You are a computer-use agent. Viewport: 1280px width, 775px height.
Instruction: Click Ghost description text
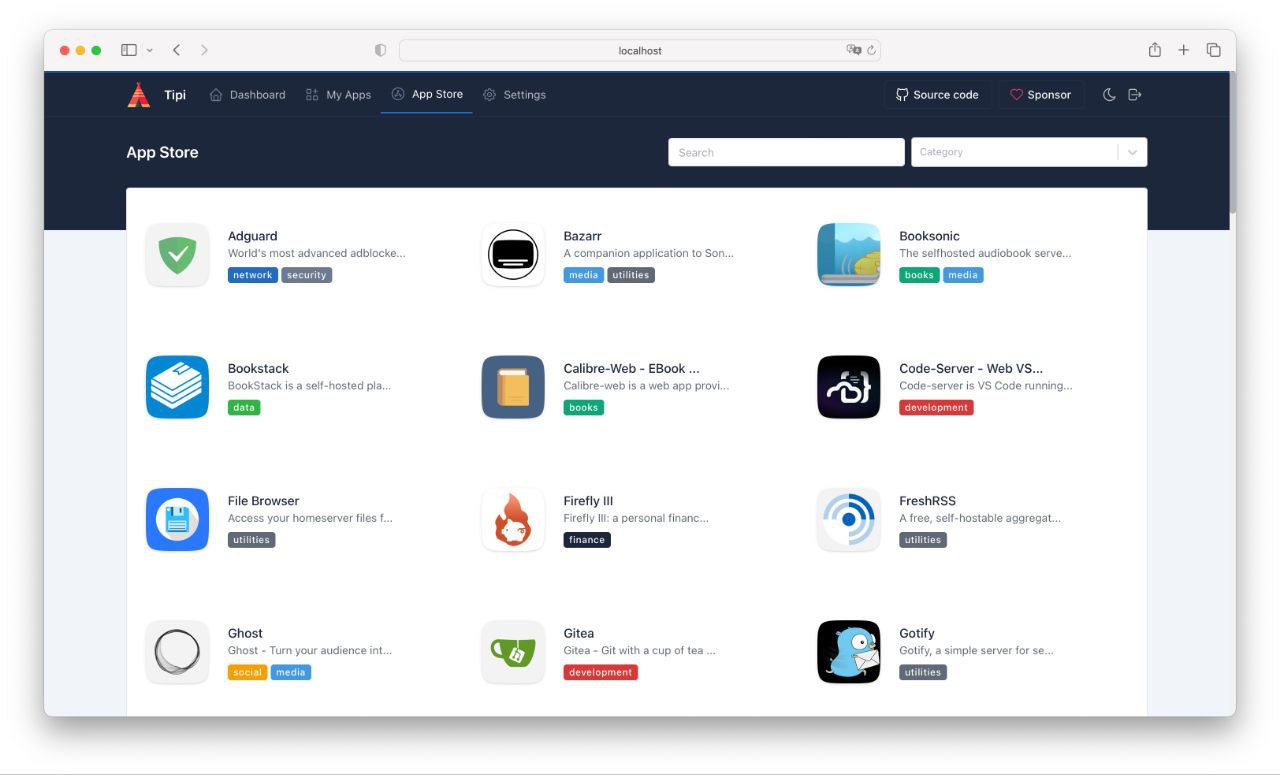click(x=310, y=650)
